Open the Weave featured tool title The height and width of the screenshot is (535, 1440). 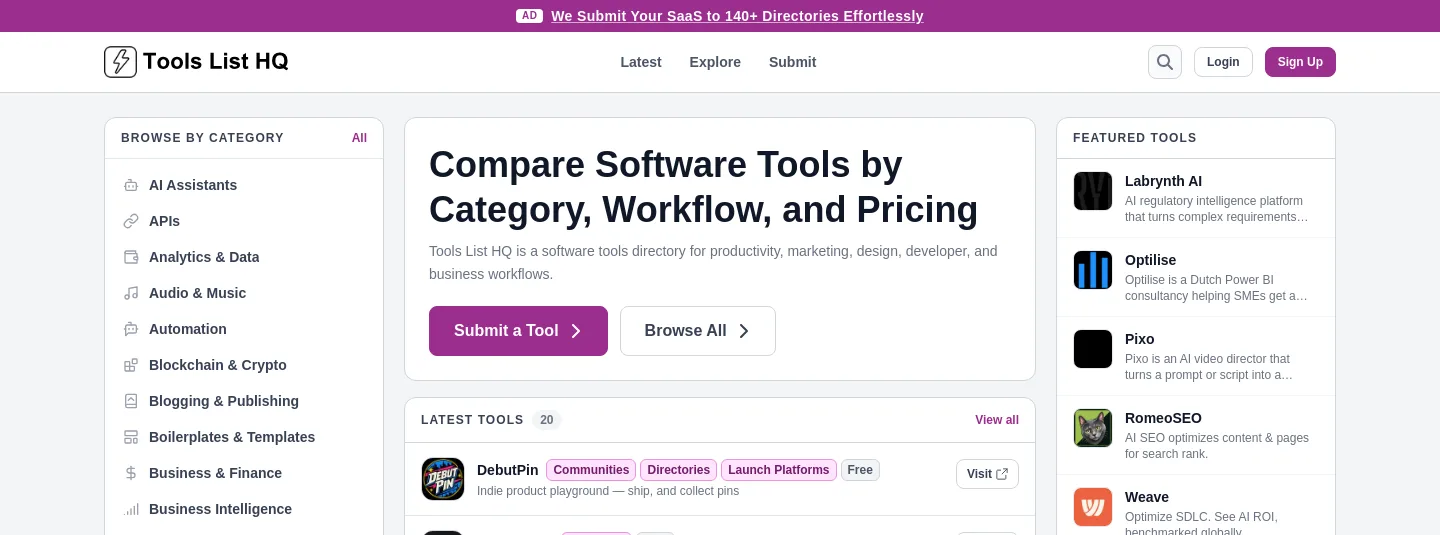coord(1147,497)
